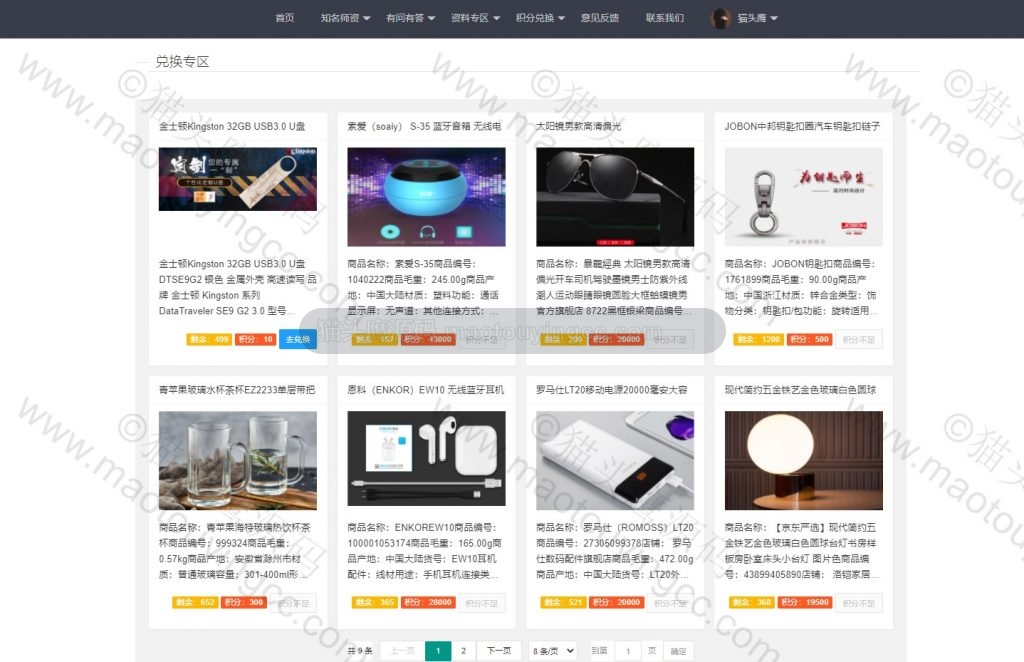Click 积分不足 button on lamp card
This screenshot has height=662, width=1024.
pos(859,603)
